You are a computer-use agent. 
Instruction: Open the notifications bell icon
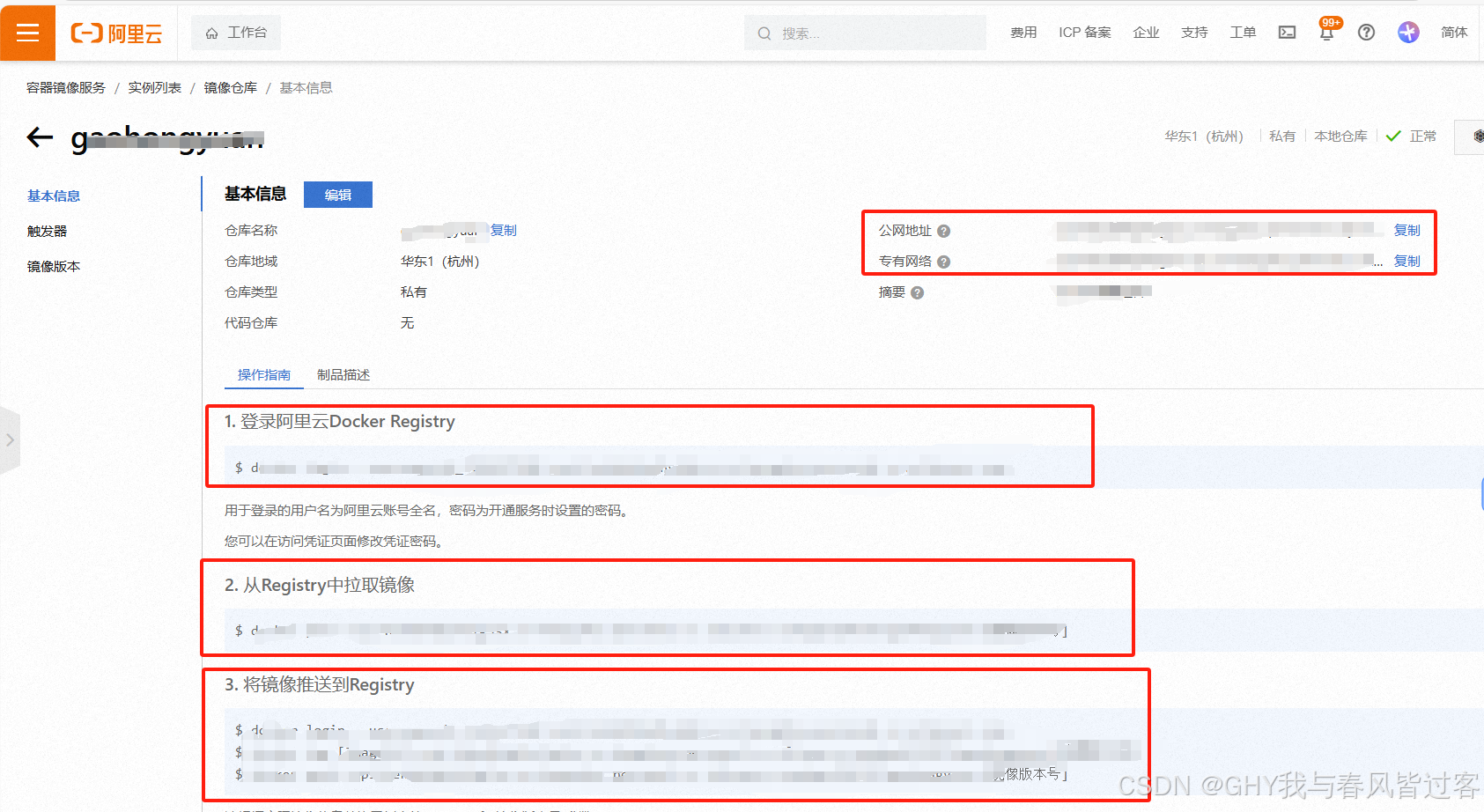(1326, 33)
